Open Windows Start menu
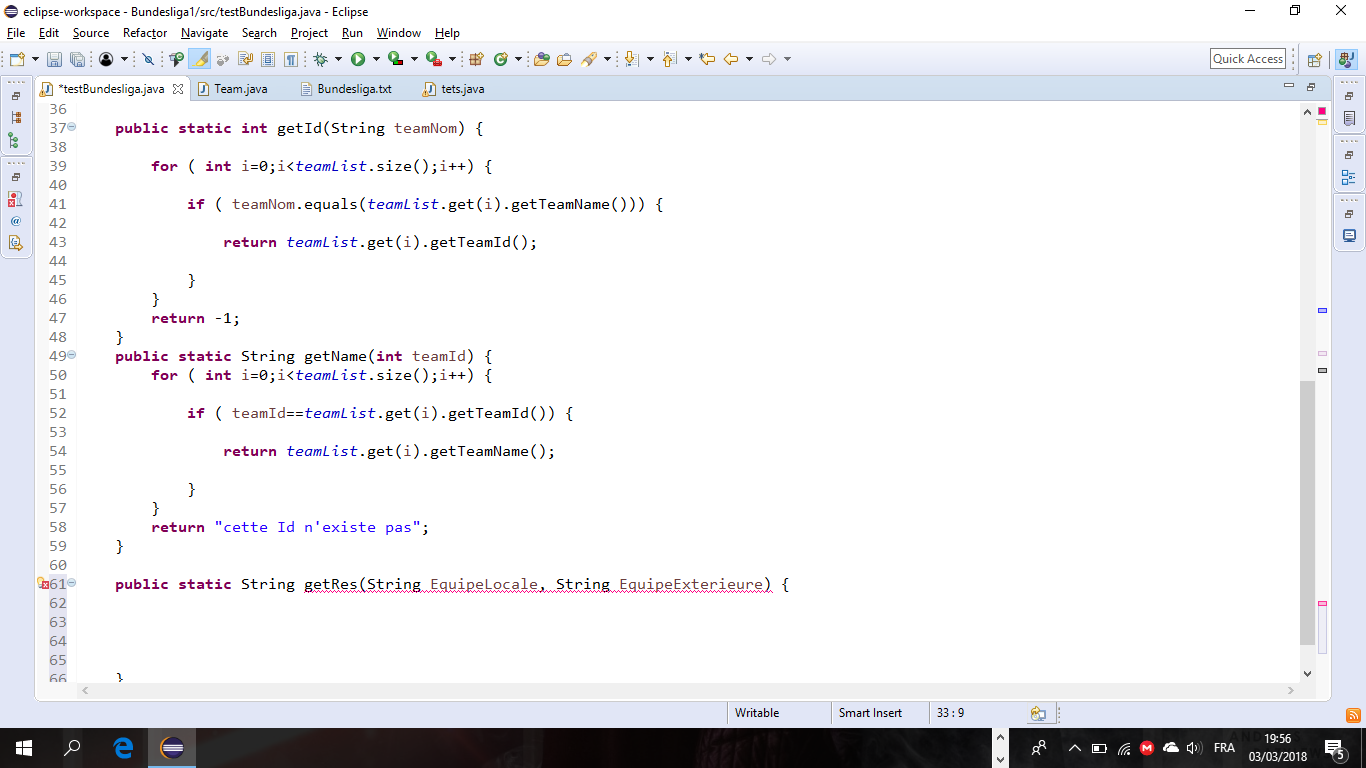The height and width of the screenshot is (768, 1366). click(x=24, y=747)
